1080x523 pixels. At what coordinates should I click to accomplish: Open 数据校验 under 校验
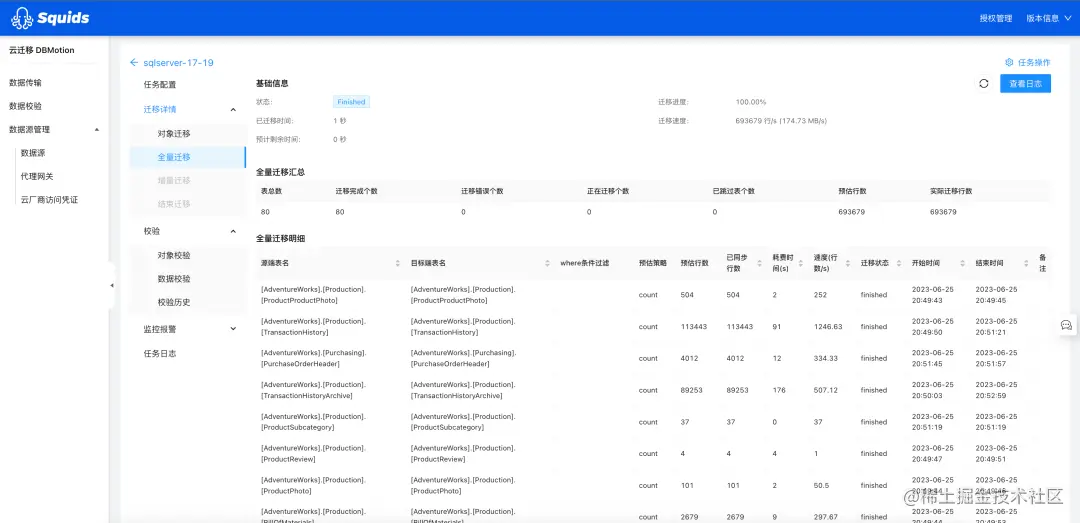(x=174, y=279)
